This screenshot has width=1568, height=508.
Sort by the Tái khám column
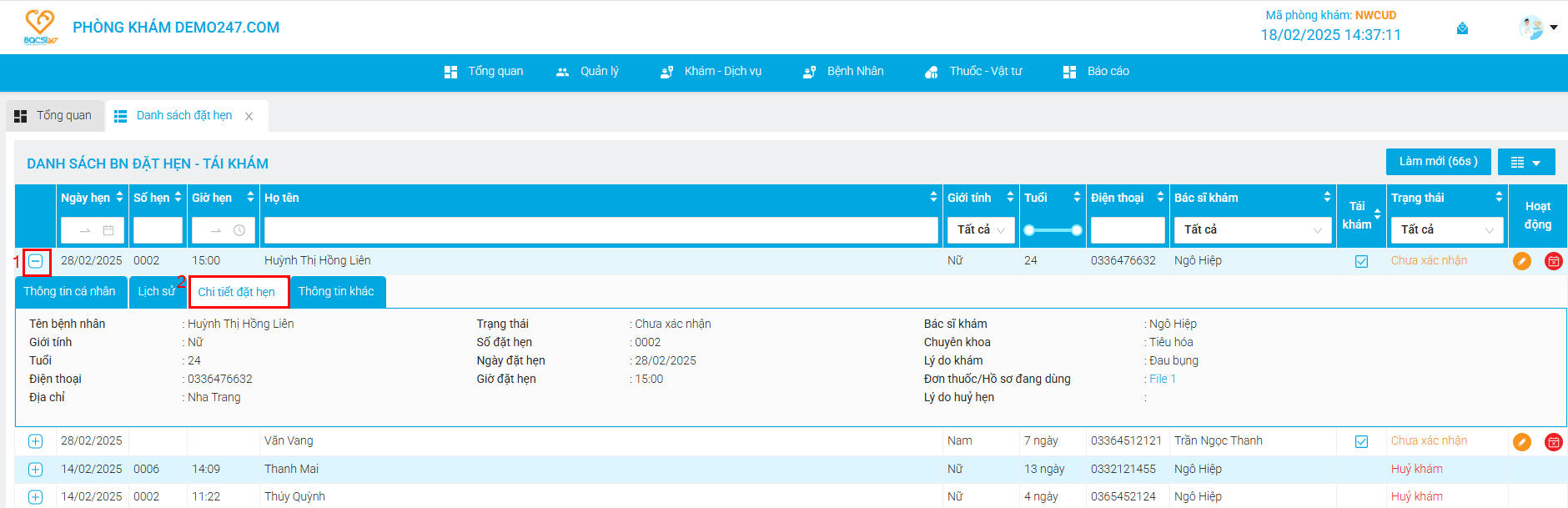coord(1377,215)
